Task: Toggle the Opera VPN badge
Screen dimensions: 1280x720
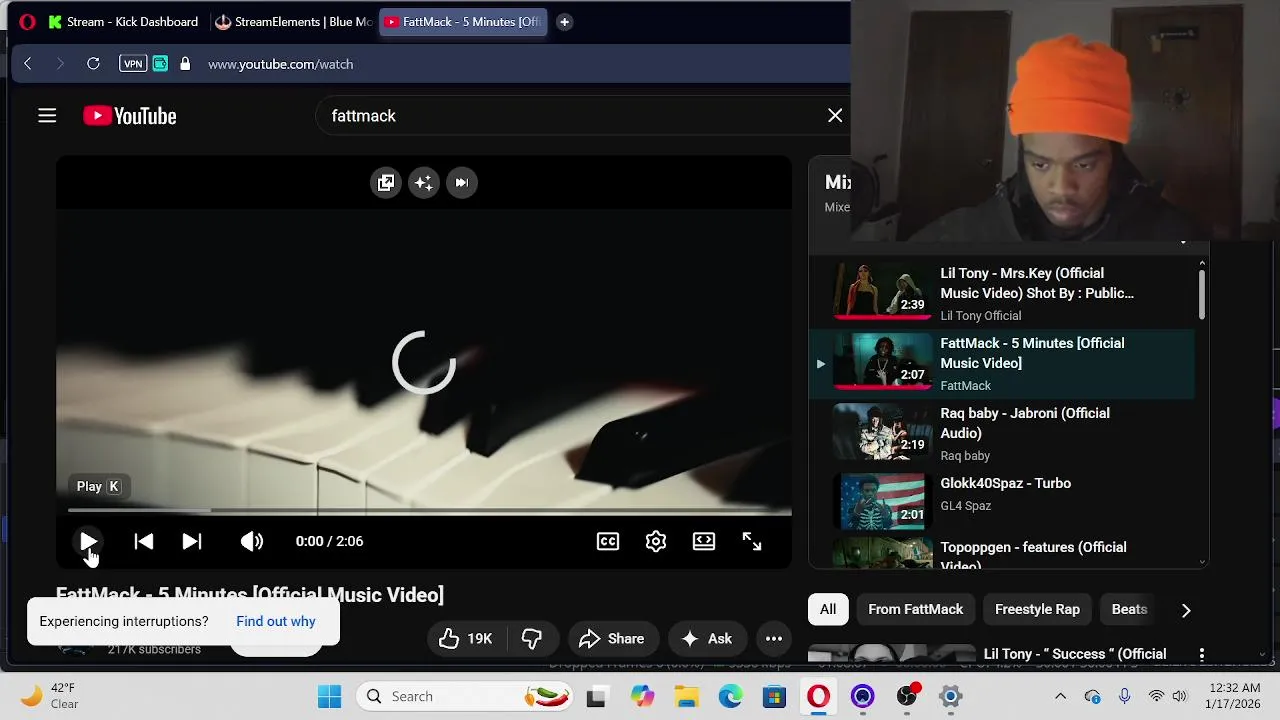Action: point(132,64)
